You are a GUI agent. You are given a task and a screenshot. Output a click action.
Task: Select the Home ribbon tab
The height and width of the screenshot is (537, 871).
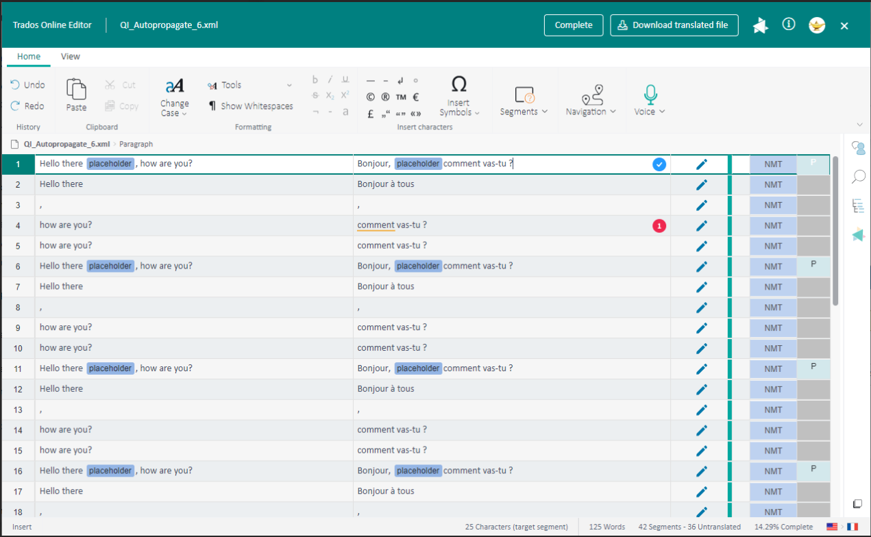(x=28, y=57)
